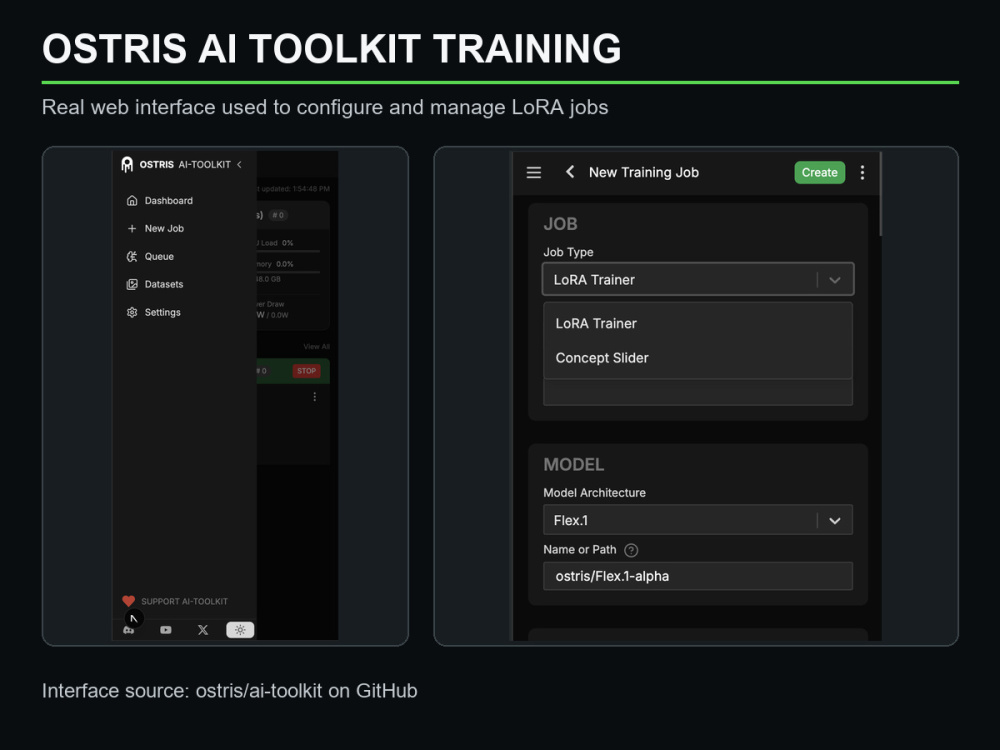Click the Support AI-Toolkit link

click(x=175, y=601)
